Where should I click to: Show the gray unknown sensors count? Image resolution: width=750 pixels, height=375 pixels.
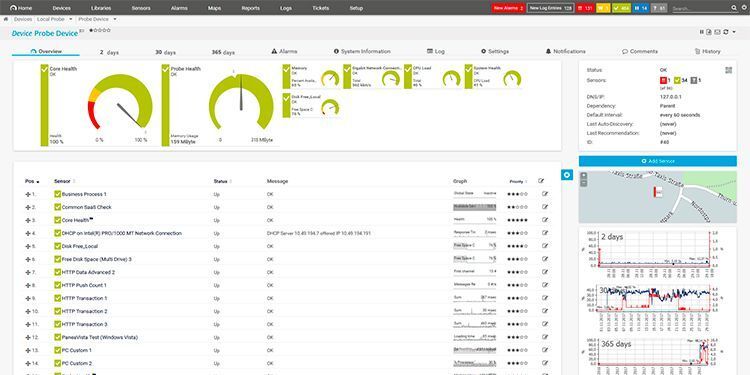tap(659, 8)
